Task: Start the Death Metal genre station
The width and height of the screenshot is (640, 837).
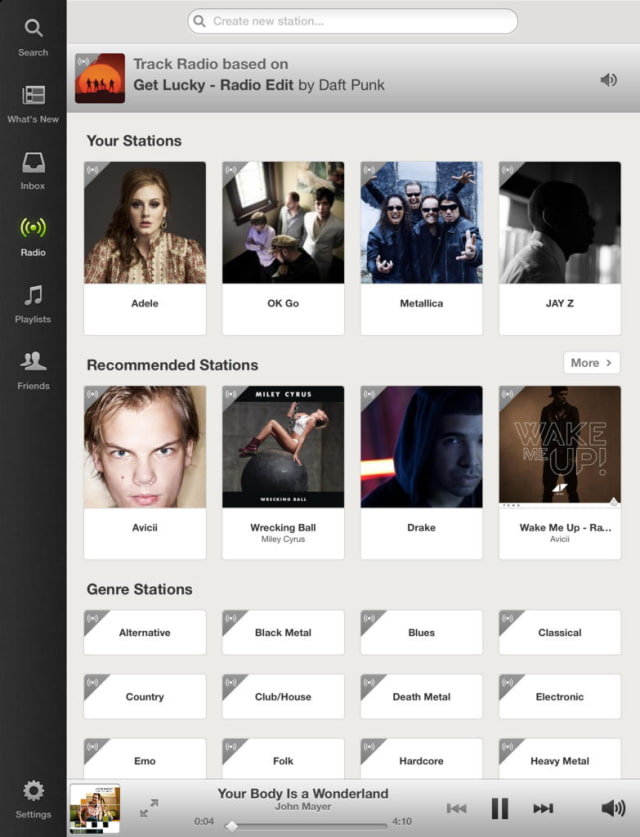Action: click(421, 697)
